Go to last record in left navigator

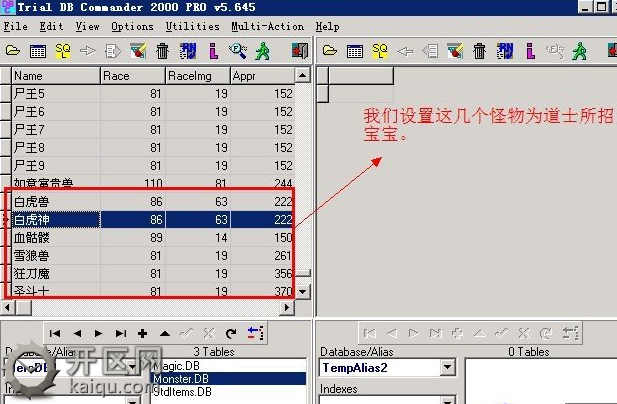coord(121,333)
